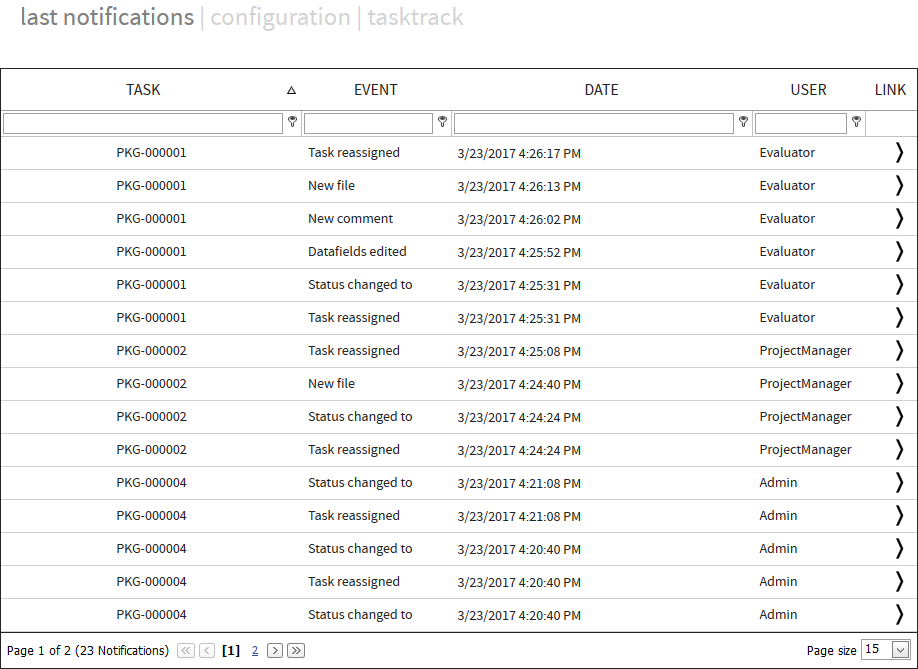The width and height of the screenshot is (918, 669).
Task: Click the filter icon beside Date filter box
Action: pyautogui.click(x=743, y=122)
